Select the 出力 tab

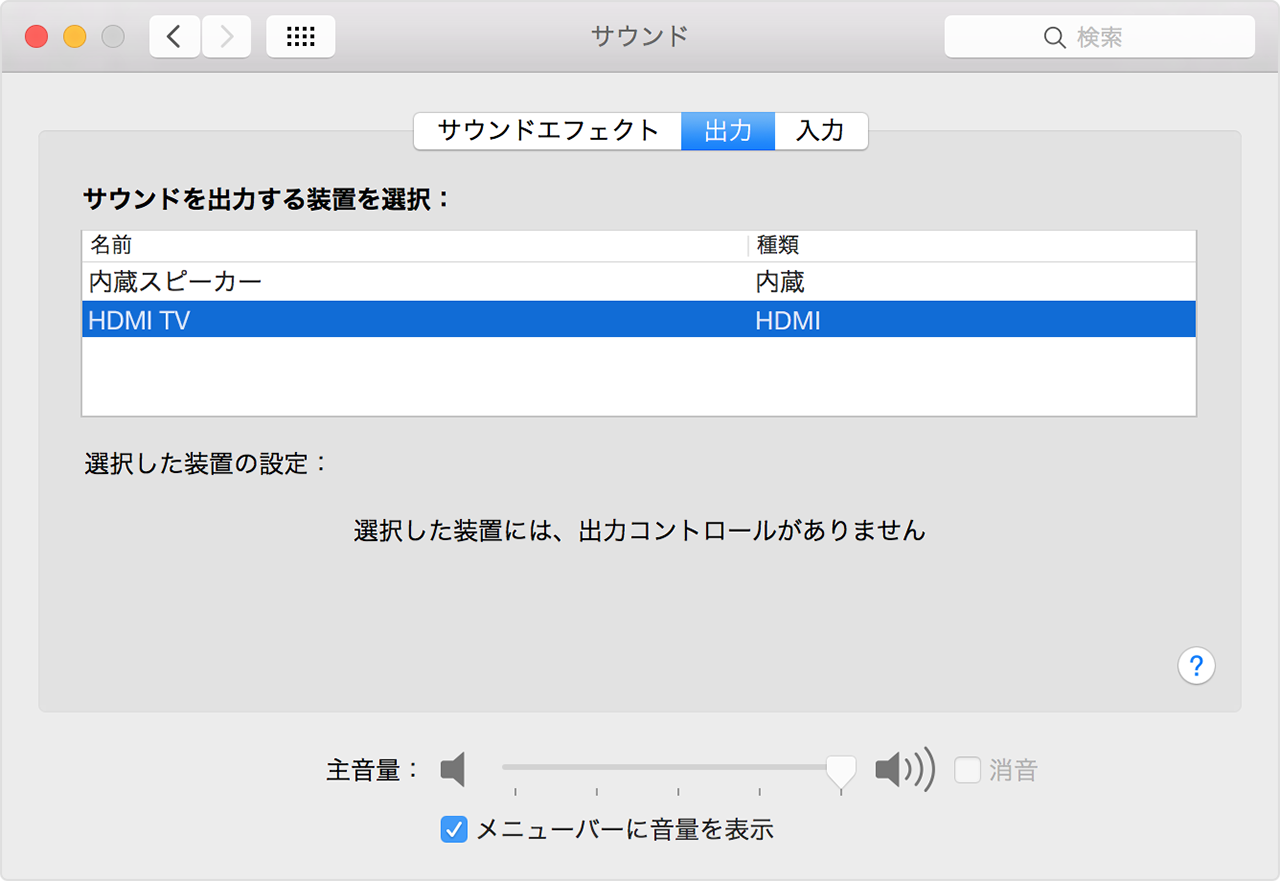click(x=728, y=131)
